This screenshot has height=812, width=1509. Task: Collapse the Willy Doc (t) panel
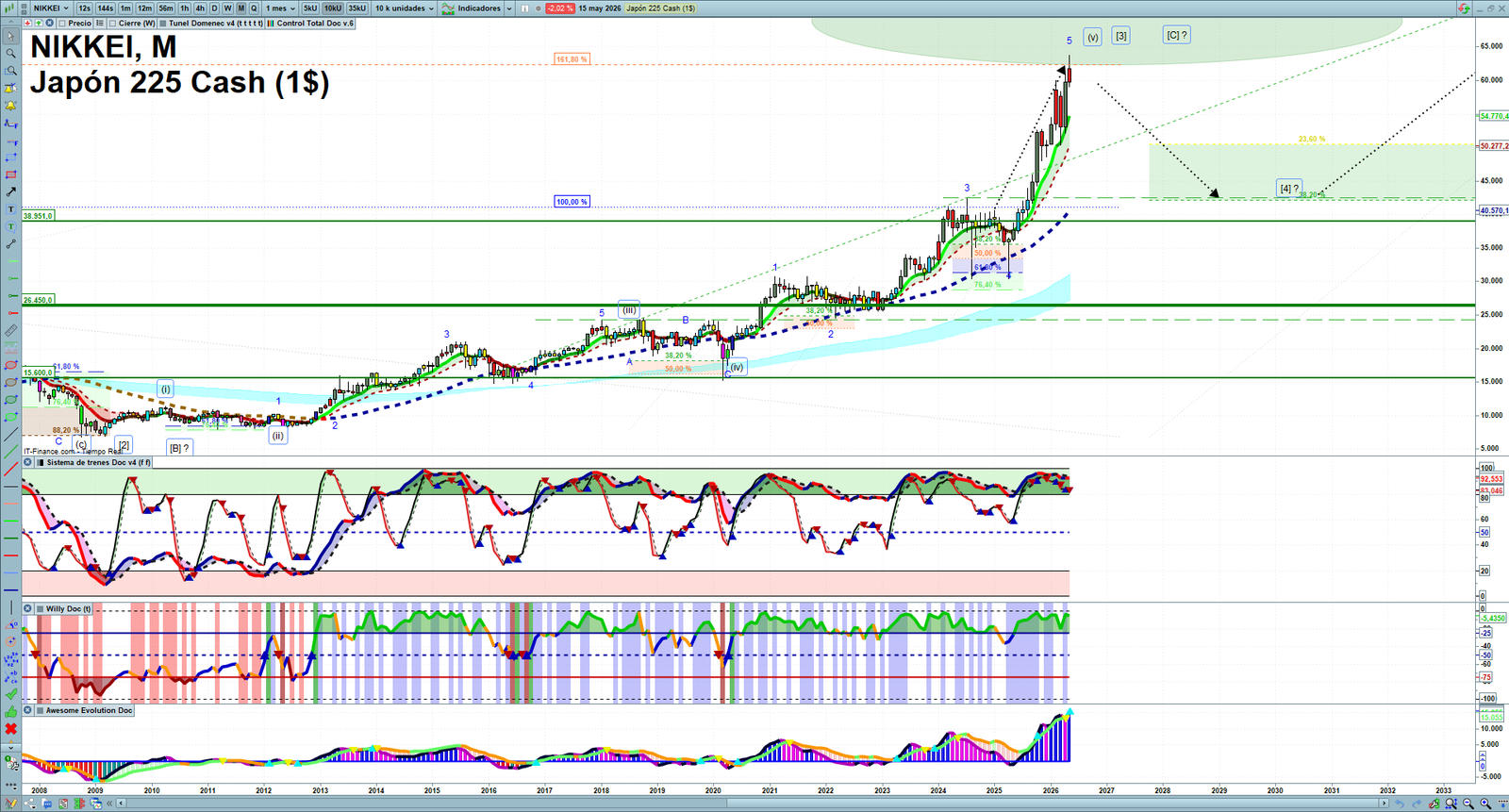(x=27, y=608)
